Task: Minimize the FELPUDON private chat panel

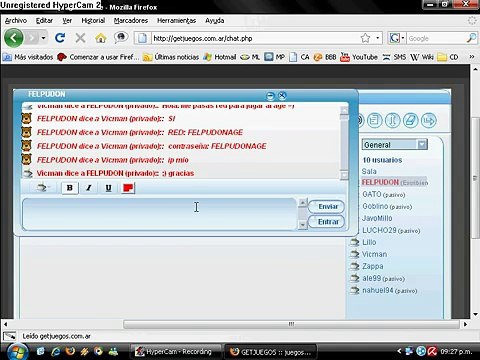Action: (270, 96)
